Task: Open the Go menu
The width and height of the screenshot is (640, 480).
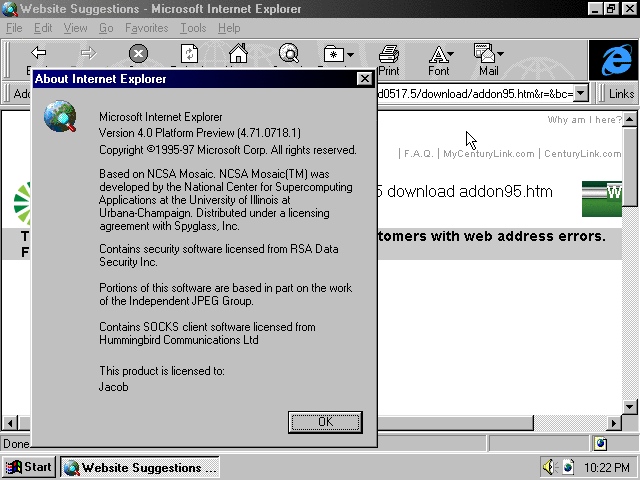Action: (106, 28)
